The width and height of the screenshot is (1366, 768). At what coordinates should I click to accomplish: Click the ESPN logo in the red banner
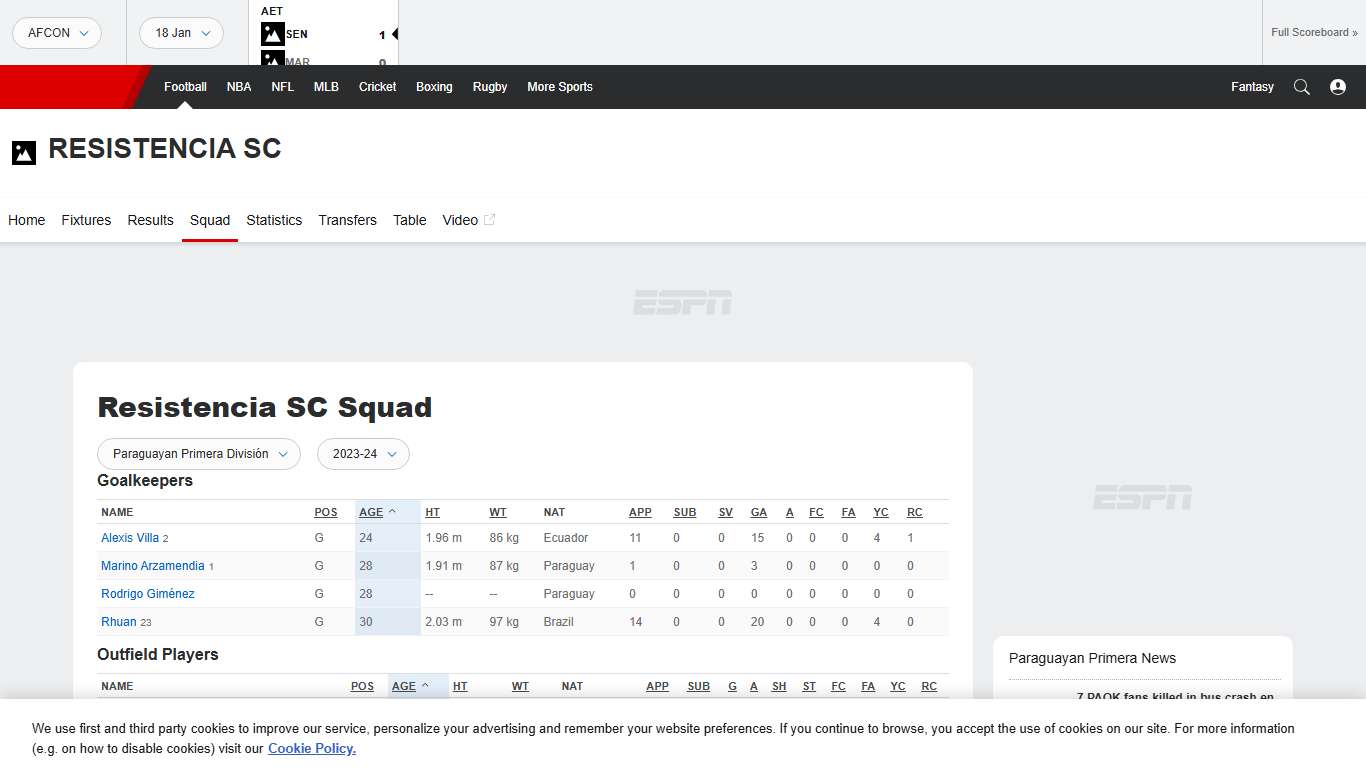tap(60, 87)
